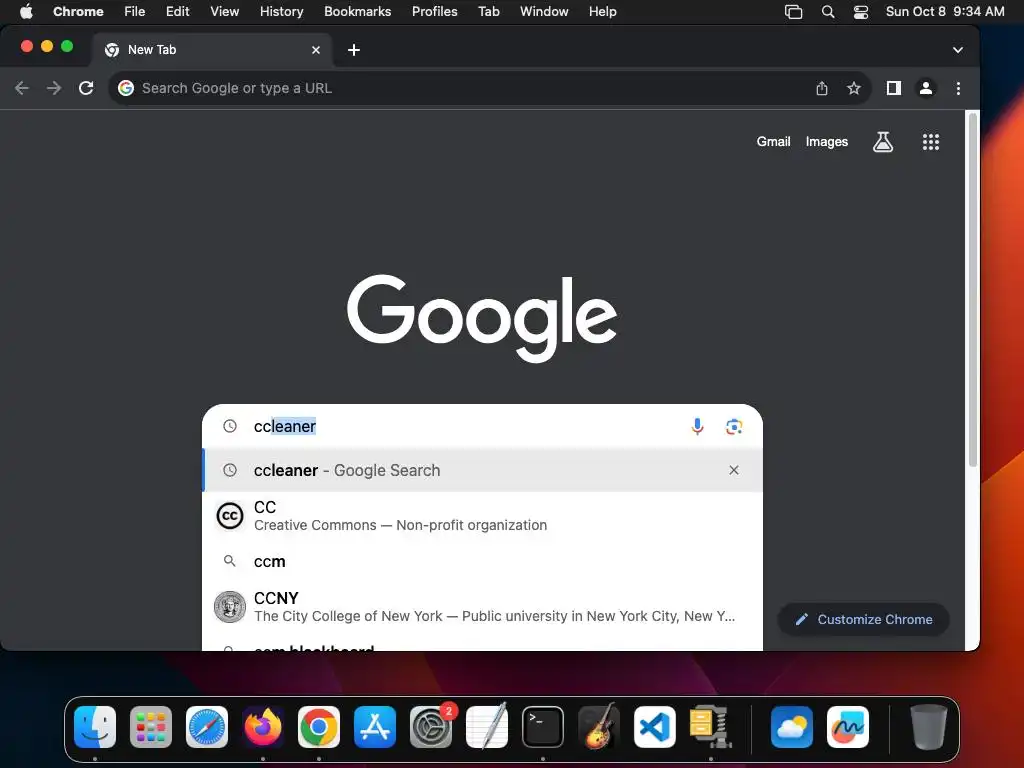Launch Visual Studio Code from dock
The width and height of the screenshot is (1024, 768).
click(654, 727)
